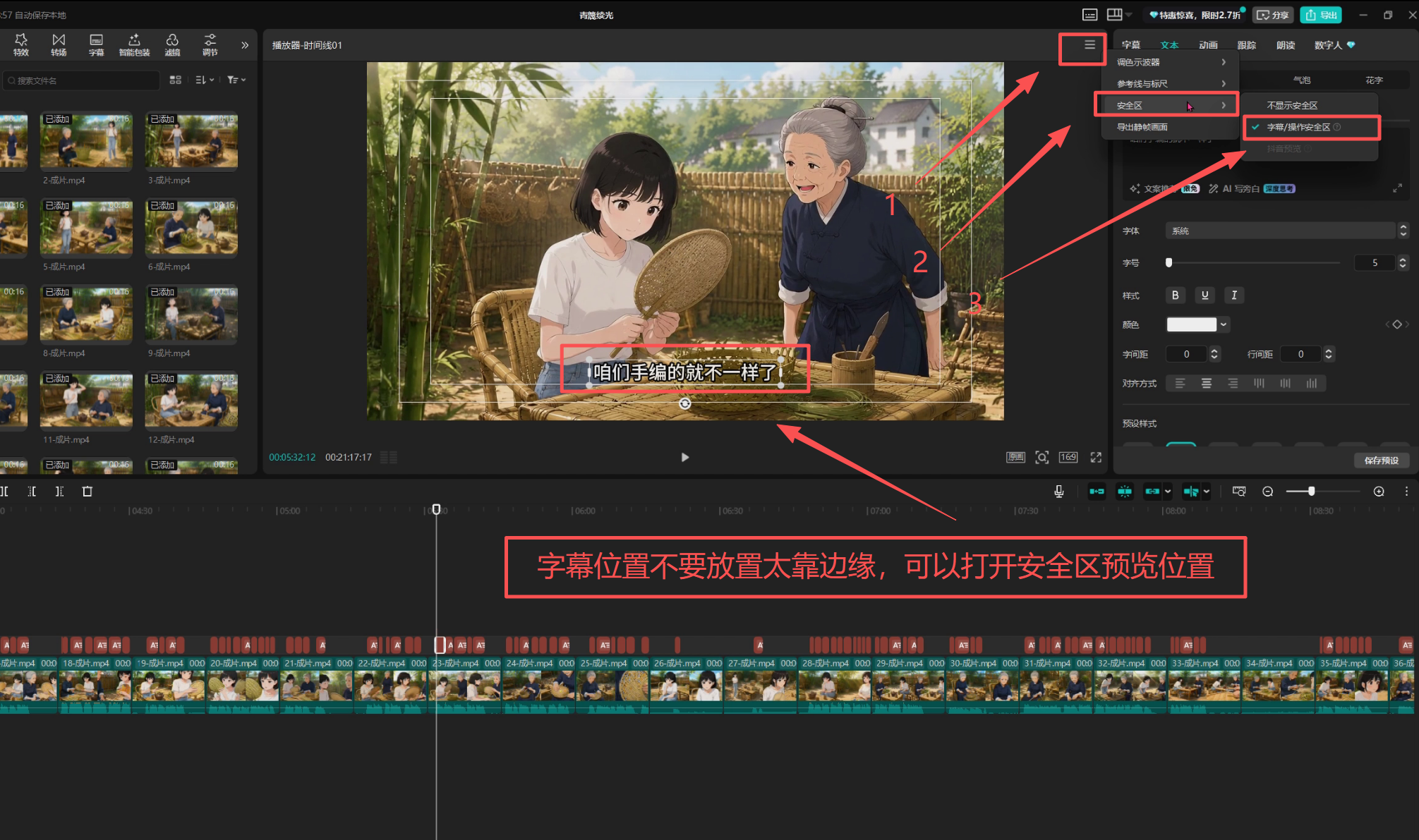Toggle auto snapping on timeline
This screenshot has height=840, width=1419.
click(x=1125, y=492)
